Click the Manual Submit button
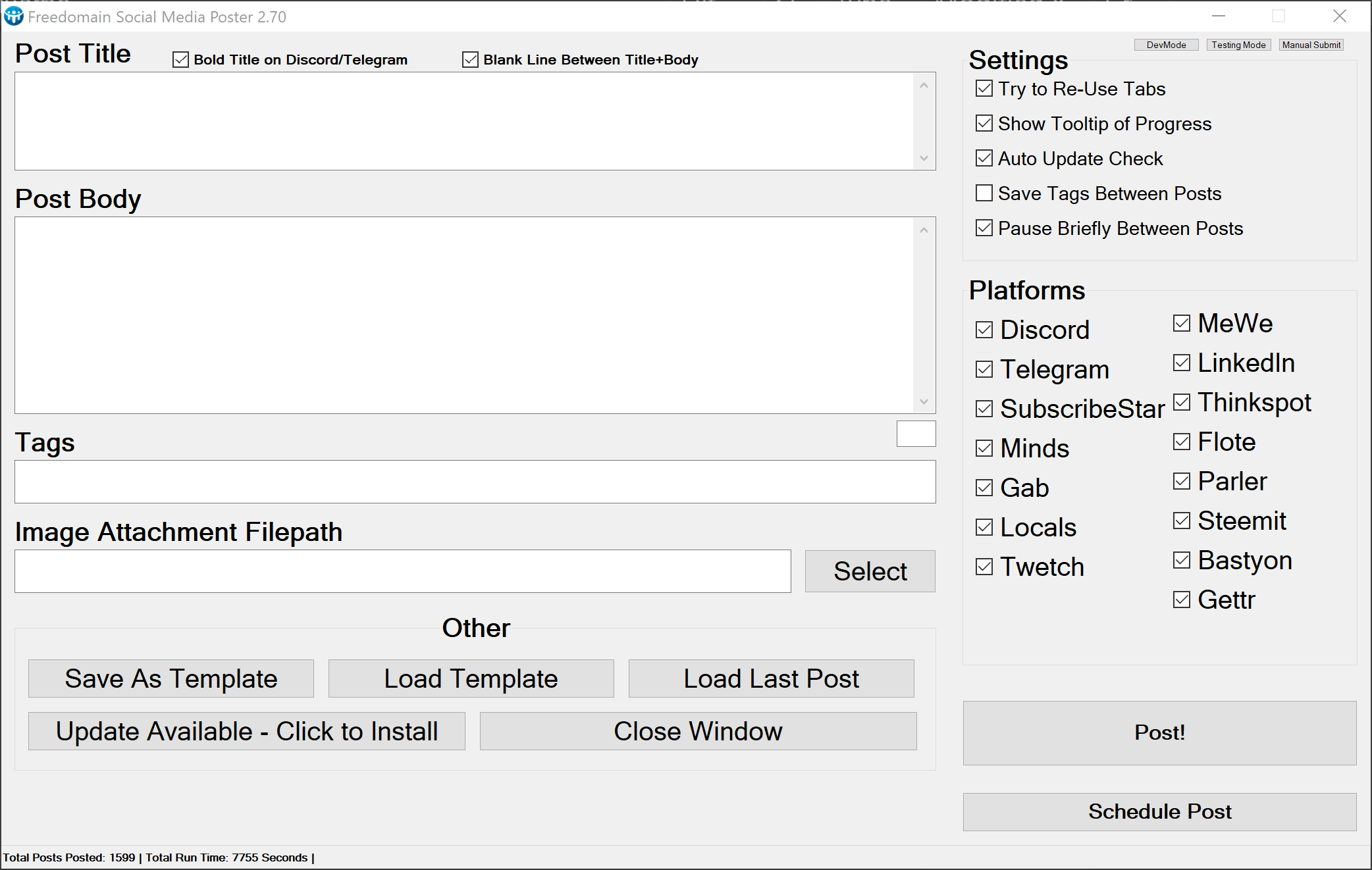Image resolution: width=1372 pixels, height=870 pixels. click(1311, 45)
